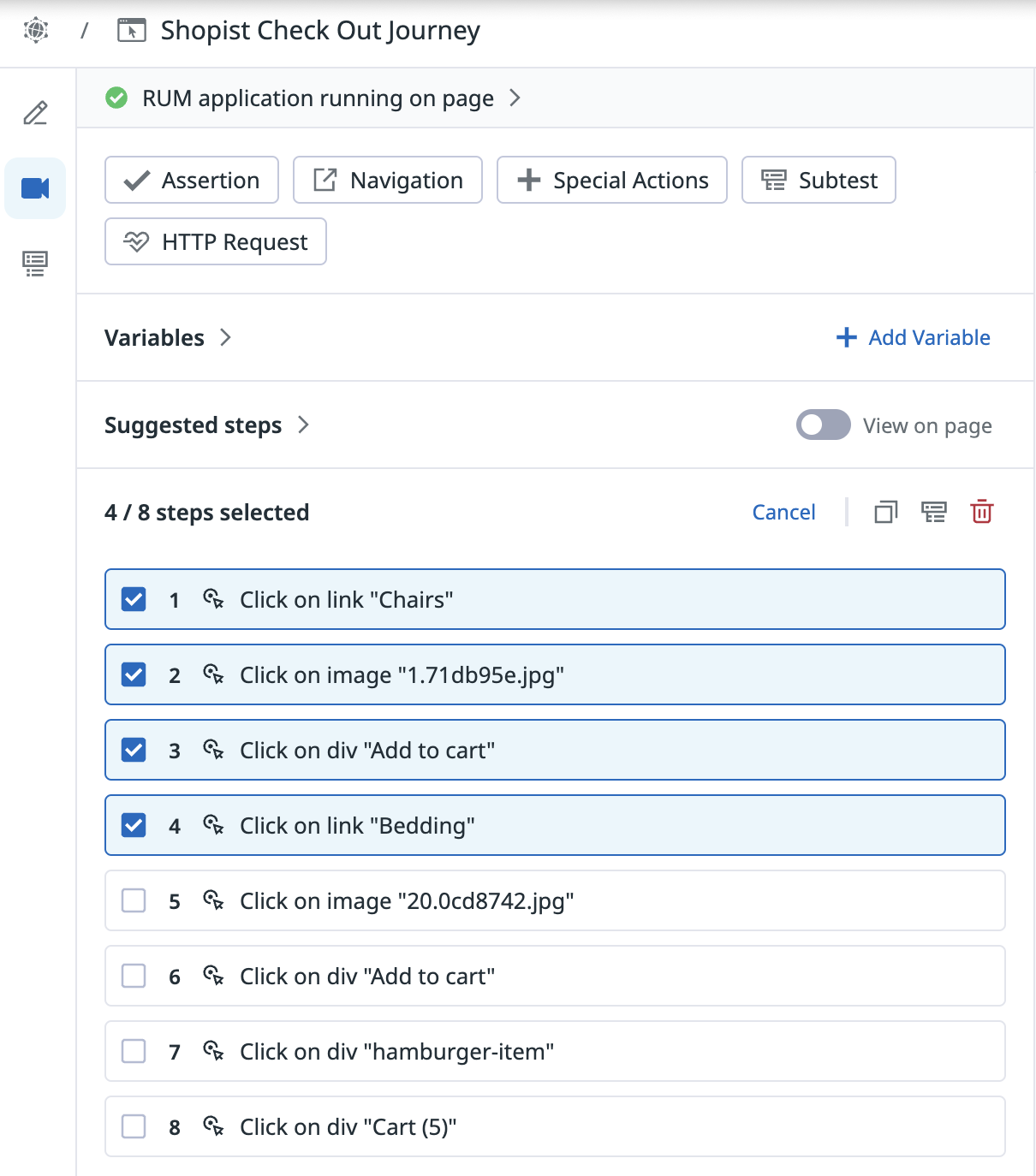The height and width of the screenshot is (1176, 1036).
Task: Select the pencil edit icon in sidebar
Action: [x=35, y=113]
